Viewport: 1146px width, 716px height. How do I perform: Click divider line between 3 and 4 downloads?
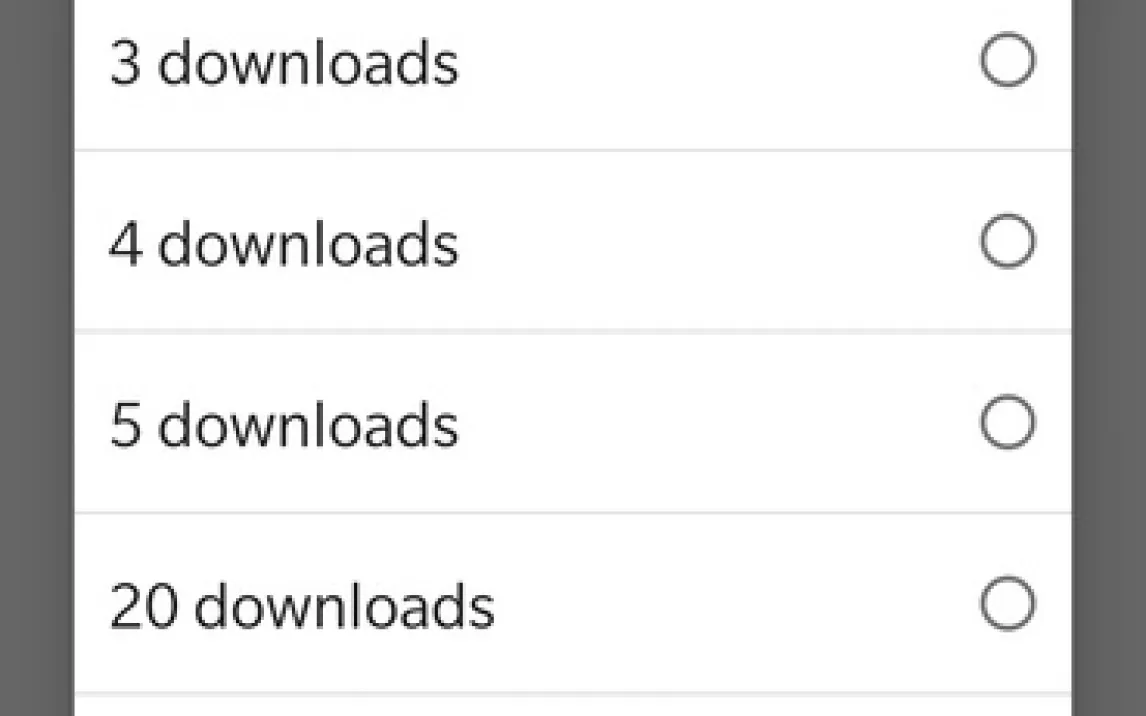click(573, 151)
